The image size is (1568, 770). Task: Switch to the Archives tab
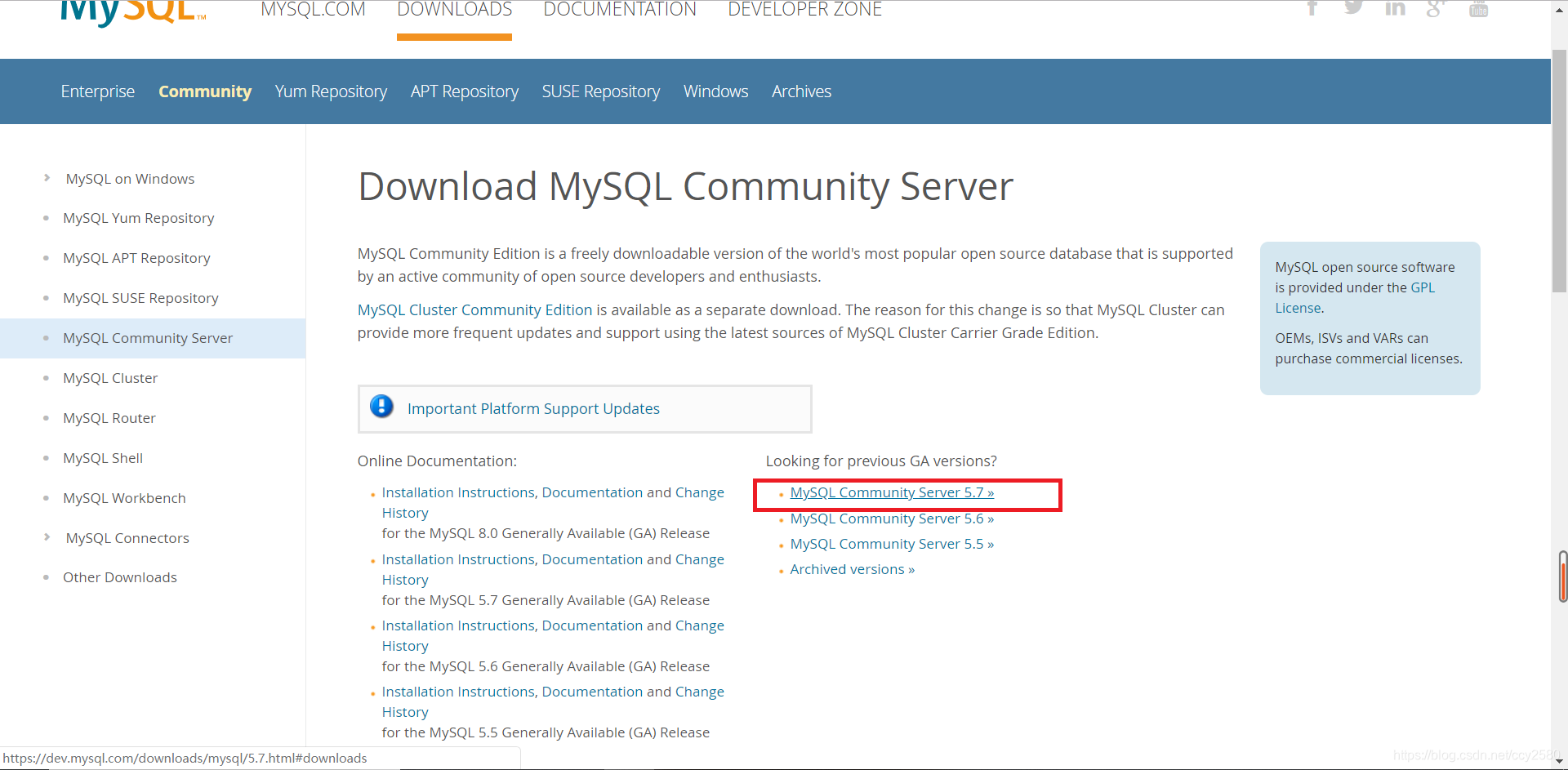point(801,91)
